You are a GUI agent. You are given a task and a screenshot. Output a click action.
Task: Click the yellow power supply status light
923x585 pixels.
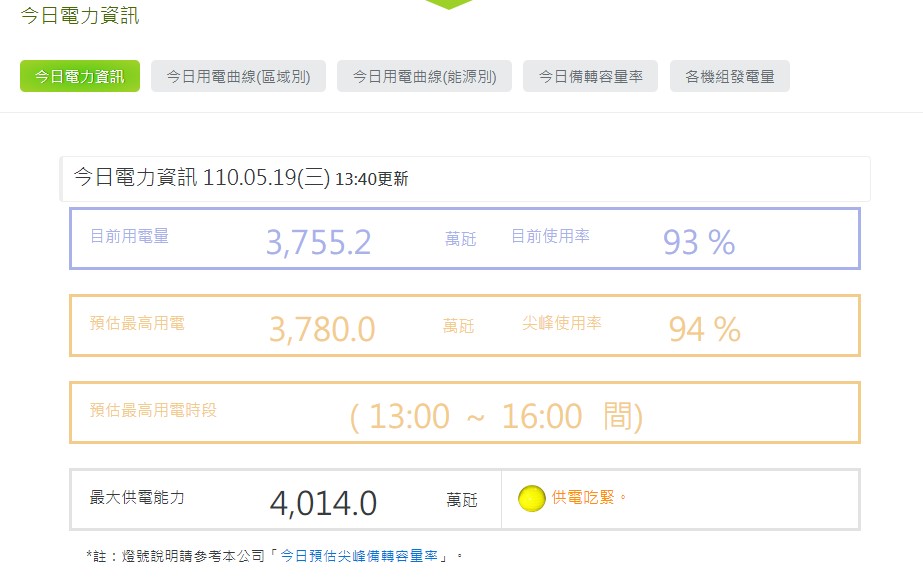click(532, 498)
